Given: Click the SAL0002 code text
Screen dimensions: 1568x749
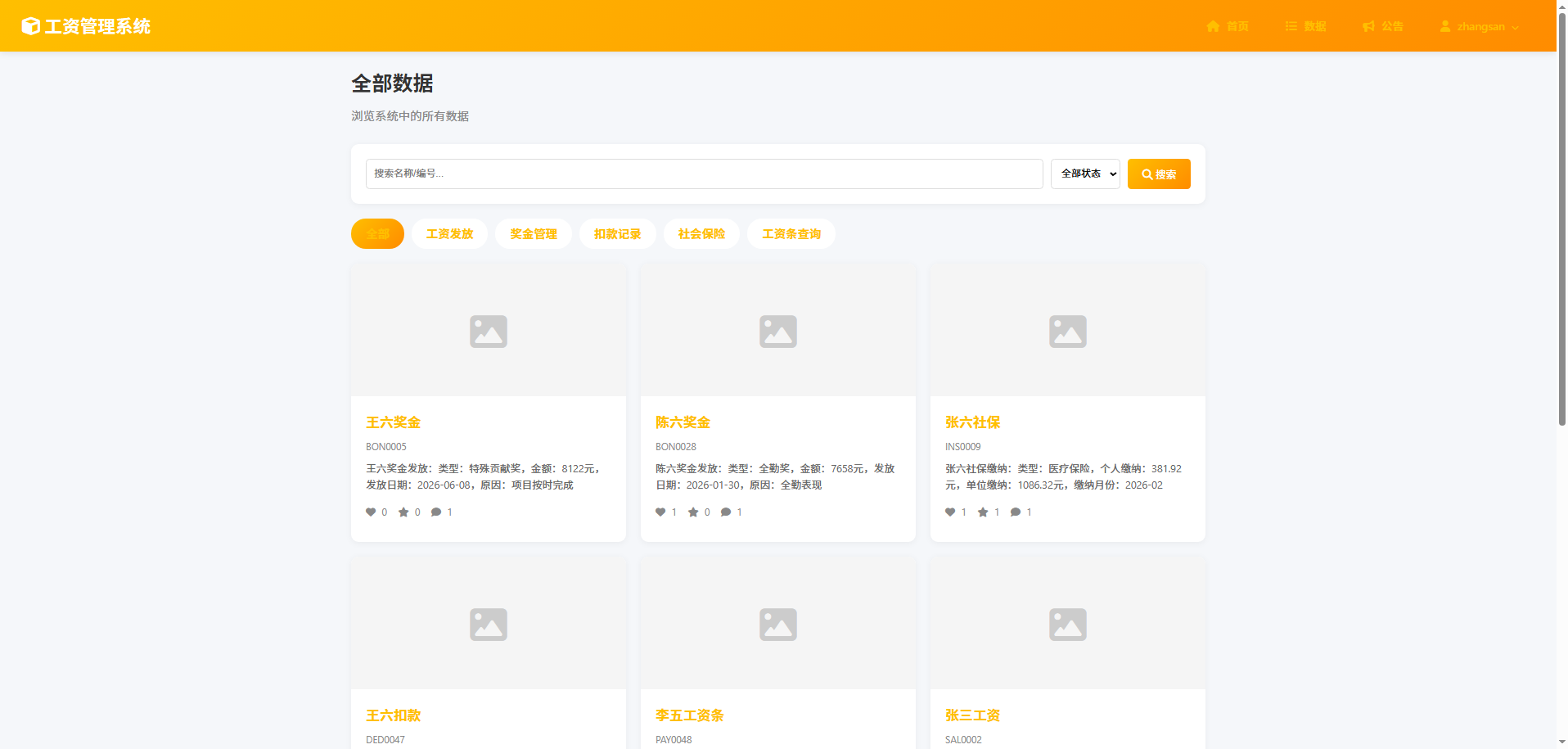Looking at the screenshot, I should point(963,740).
